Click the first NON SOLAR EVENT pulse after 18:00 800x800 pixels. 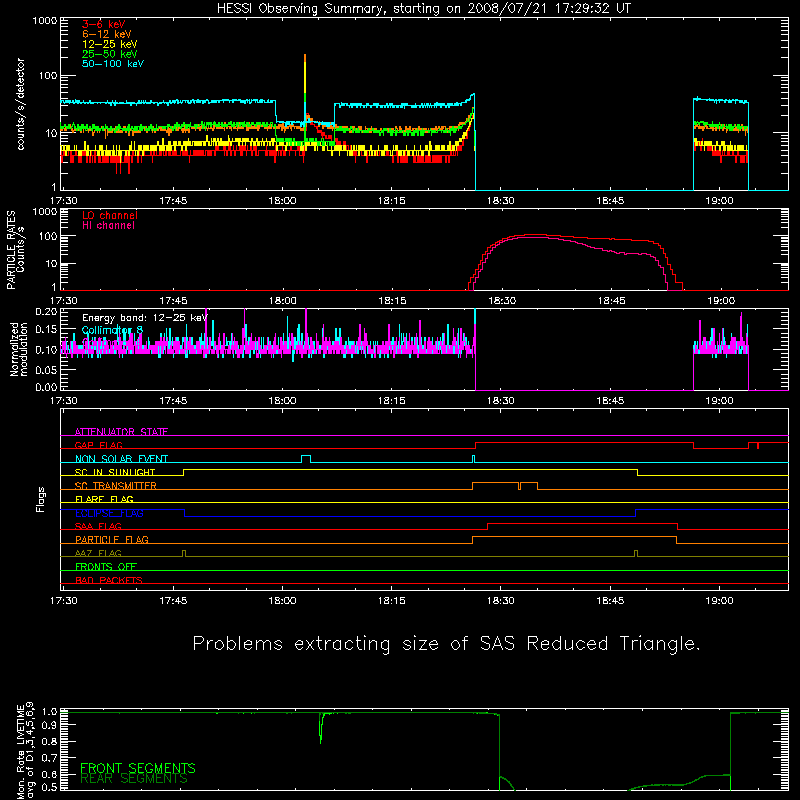click(x=306, y=459)
